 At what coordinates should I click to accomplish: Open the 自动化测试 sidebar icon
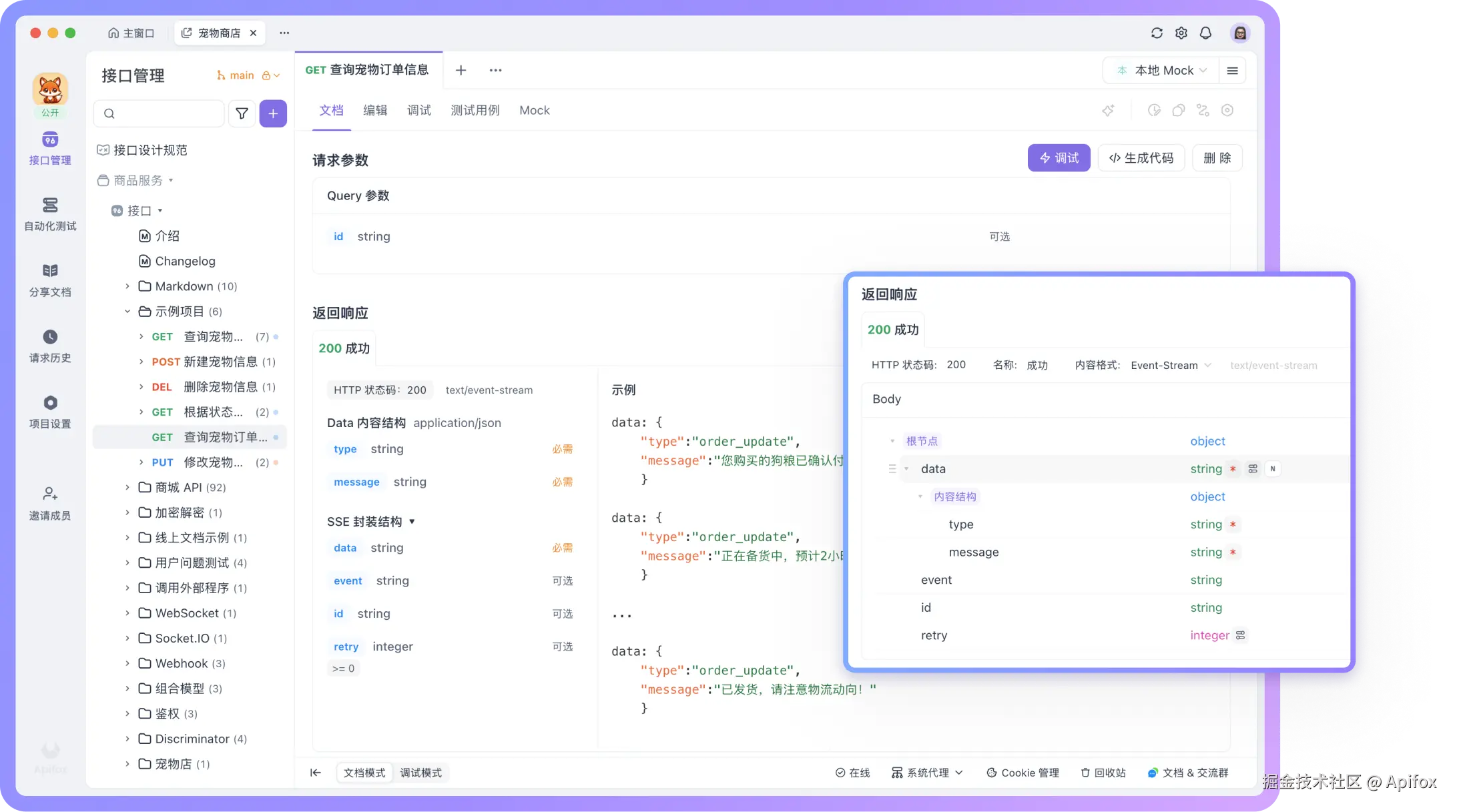pyautogui.click(x=50, y=215)
